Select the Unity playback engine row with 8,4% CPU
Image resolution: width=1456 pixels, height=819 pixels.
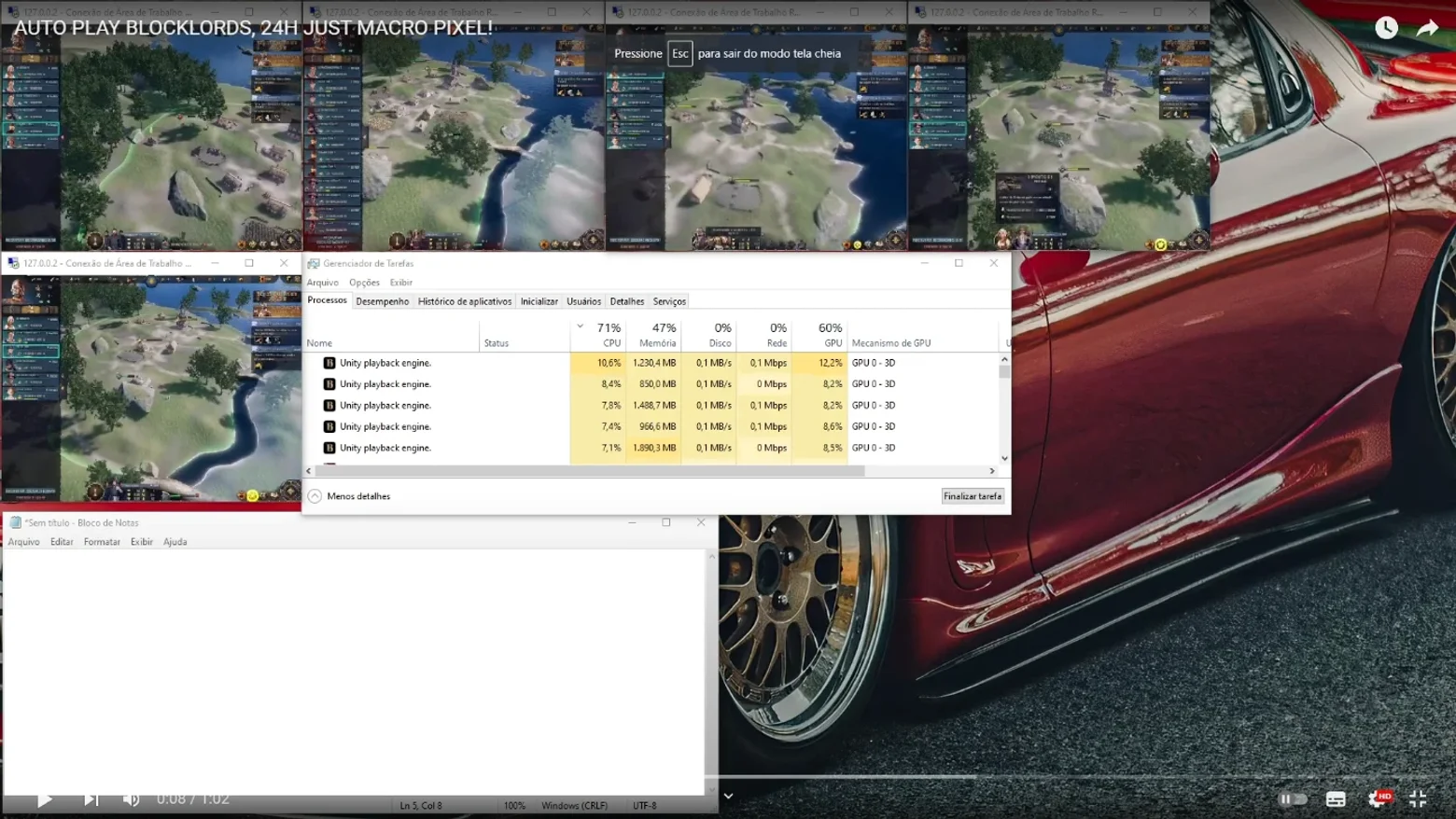pyautogui.click(x=651, y=384)
